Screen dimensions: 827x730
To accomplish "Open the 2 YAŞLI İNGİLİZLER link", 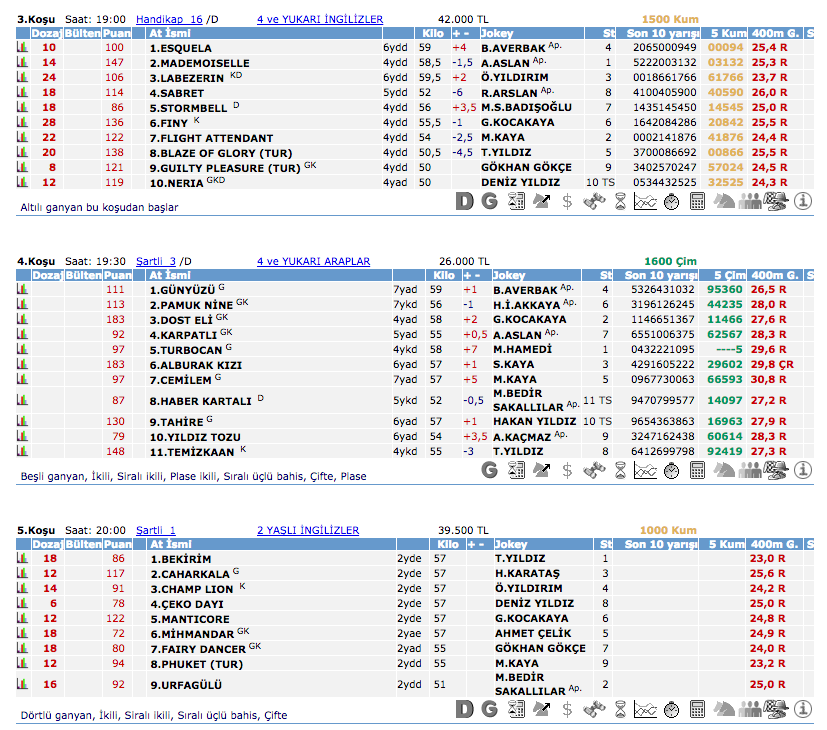I will pos(308,530).
